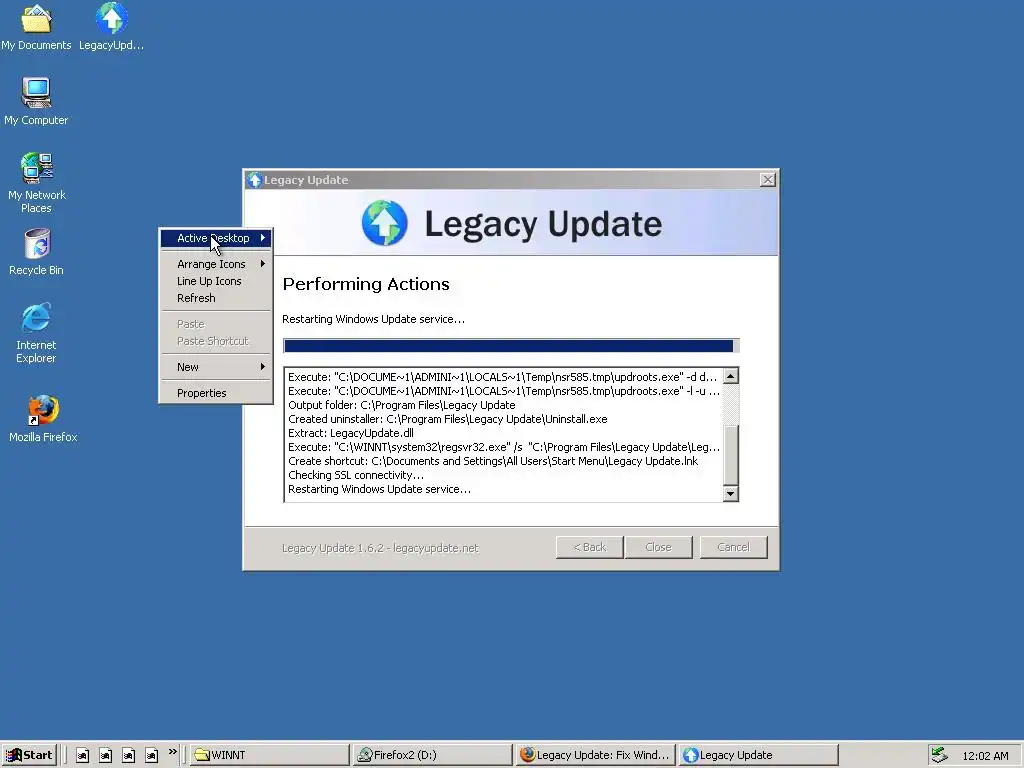The image size is (1024, 768).
Task: Open the New submenu
Action: click(216, 367)
